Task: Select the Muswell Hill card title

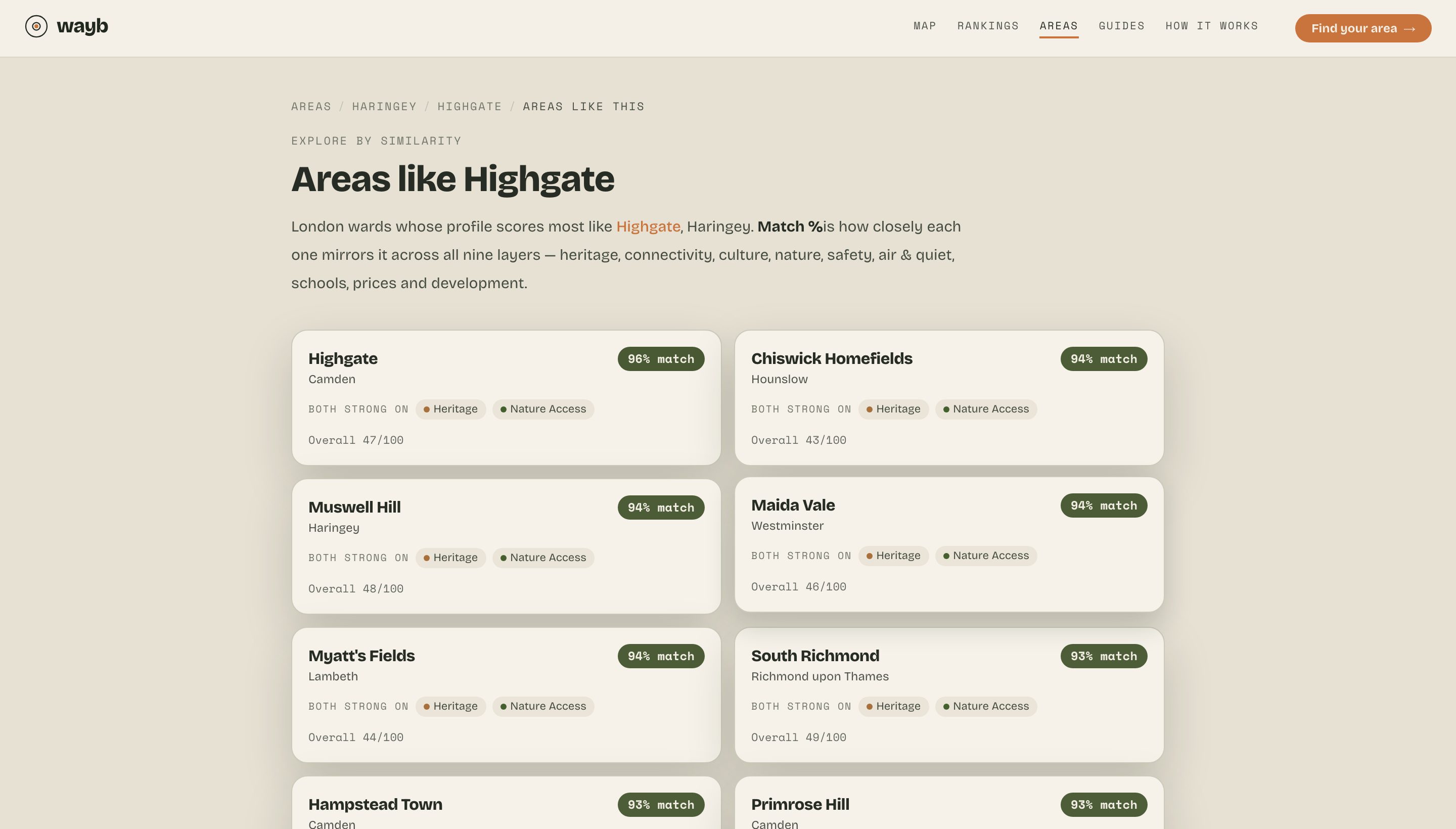Action: coord(354,506)
